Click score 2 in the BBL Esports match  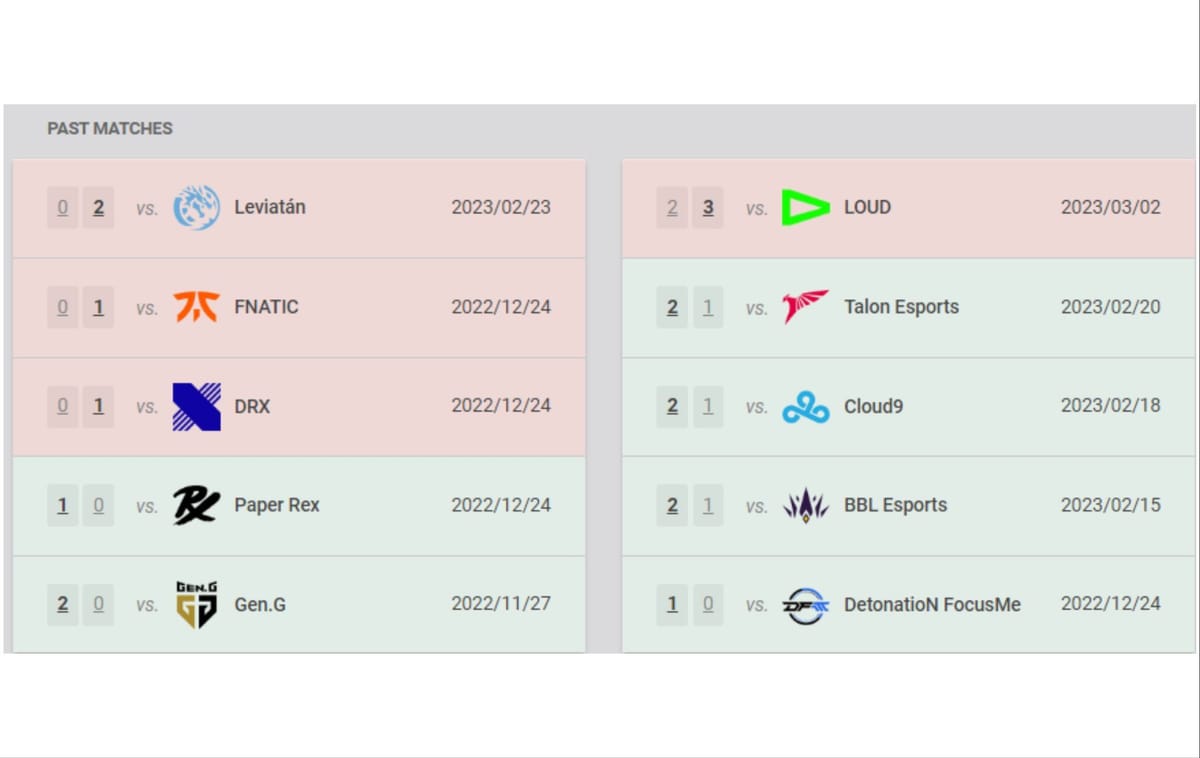click(x=672, y=505)
